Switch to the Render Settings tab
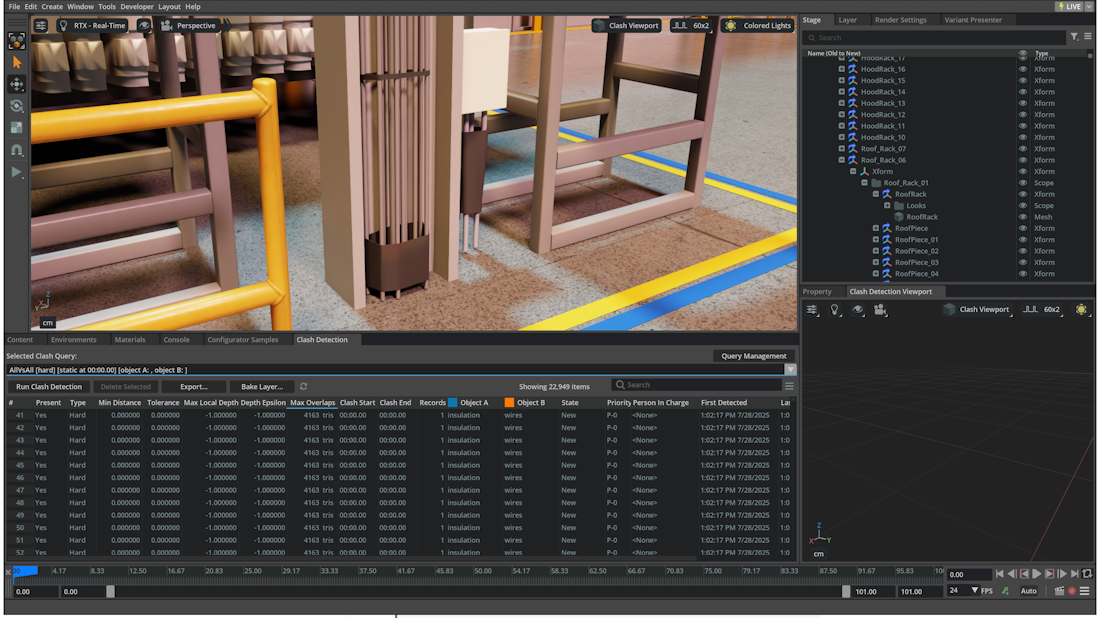Image resolution: width=1100 pixels, height=618 pixels. 900,20
